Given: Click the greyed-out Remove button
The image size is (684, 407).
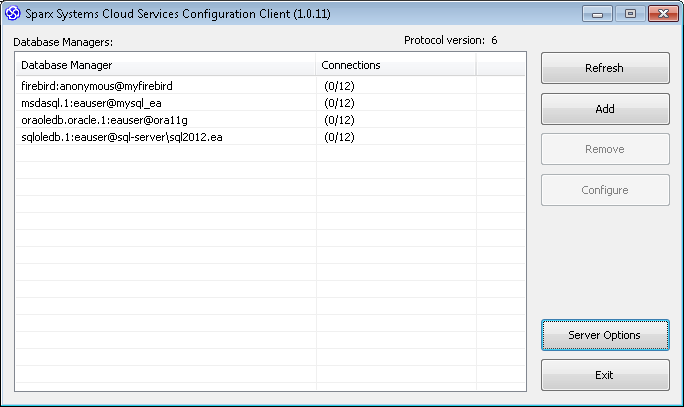Looking at the screenshot, I should click(604, 149).
